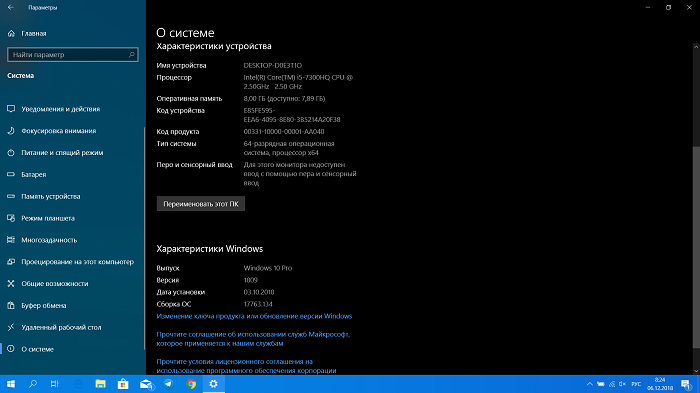Select install date 03.10.2018 value
Image resolution: width=700 pixels, height=393 pixels.
tap(259, 292)
